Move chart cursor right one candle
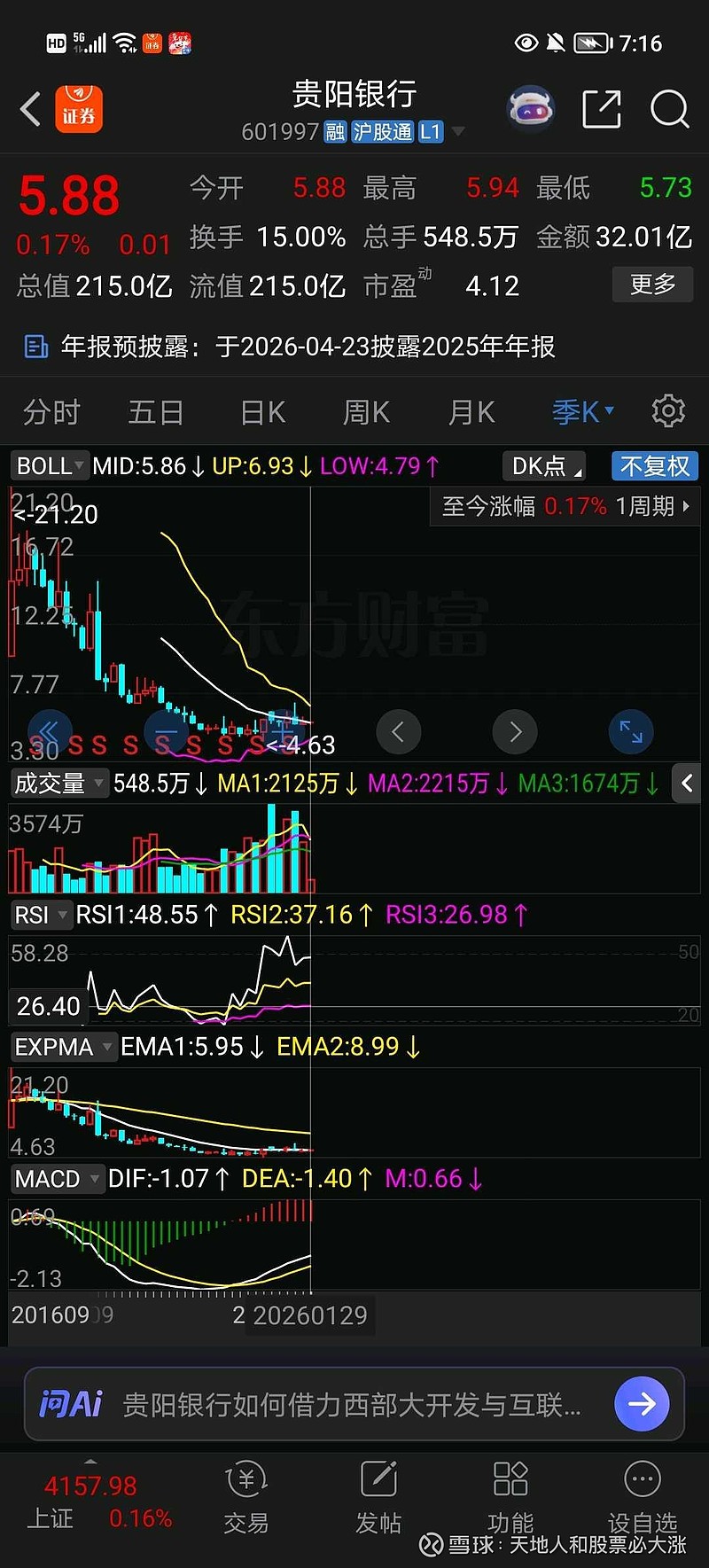Viewport: 709px width, 1568px height. tap(515, 732)
